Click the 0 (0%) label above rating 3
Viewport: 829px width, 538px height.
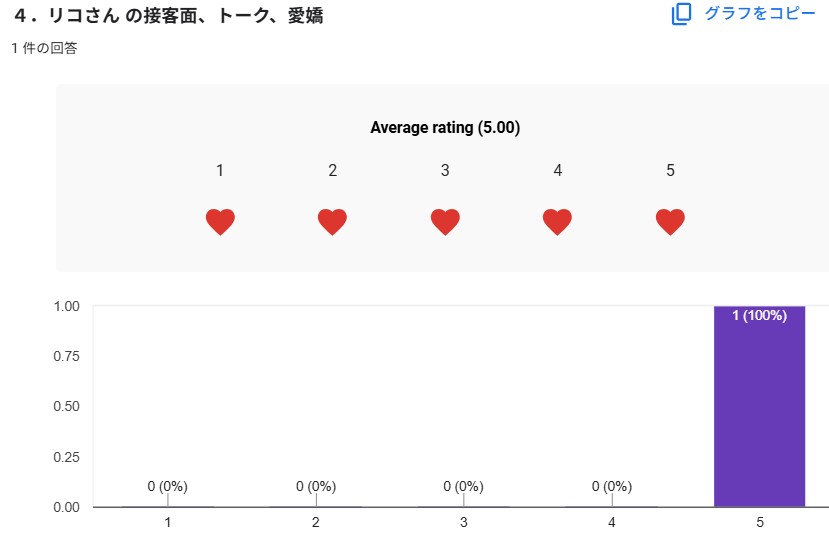pos(463,487)
